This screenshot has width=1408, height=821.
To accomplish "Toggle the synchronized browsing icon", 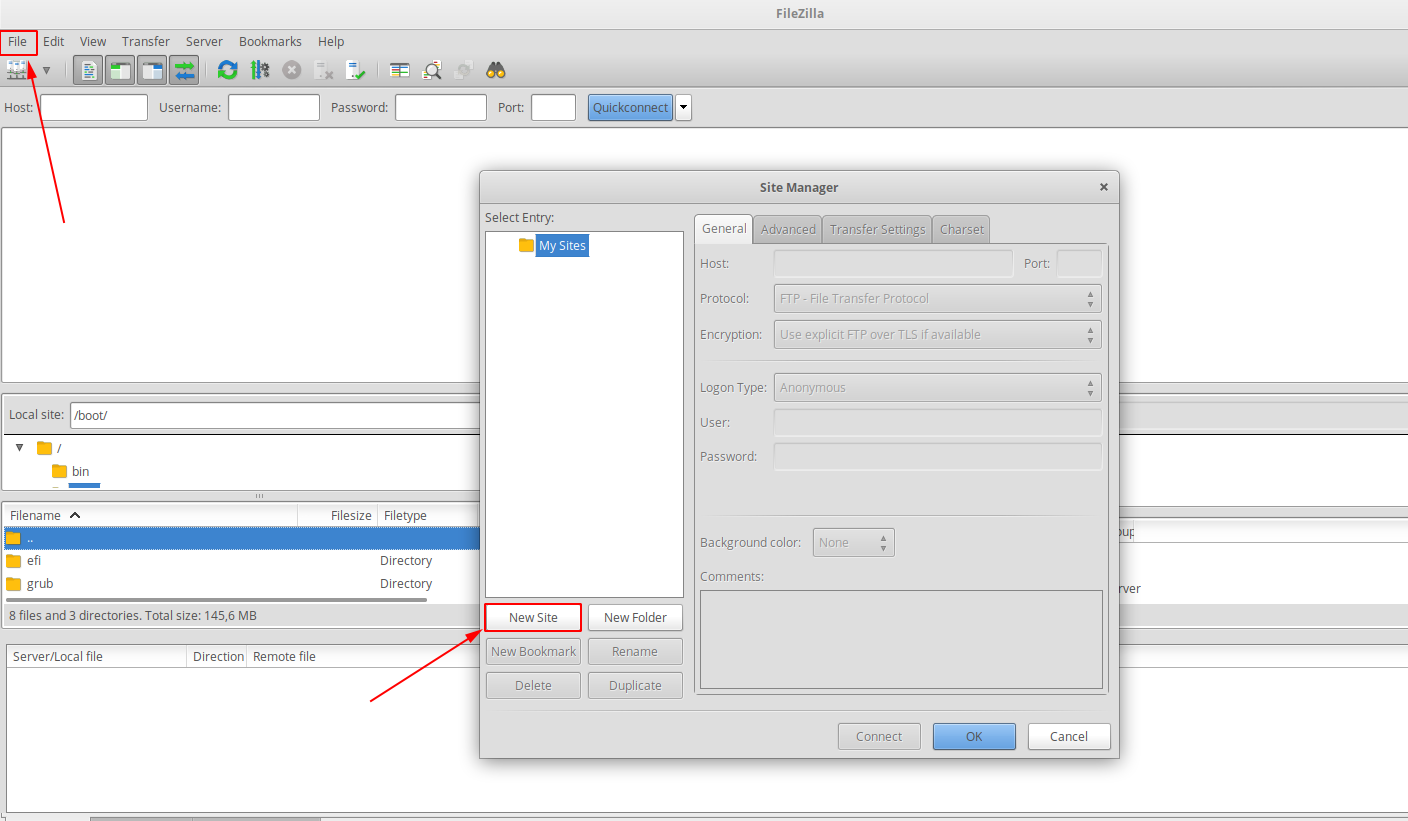I will point(463,70).
